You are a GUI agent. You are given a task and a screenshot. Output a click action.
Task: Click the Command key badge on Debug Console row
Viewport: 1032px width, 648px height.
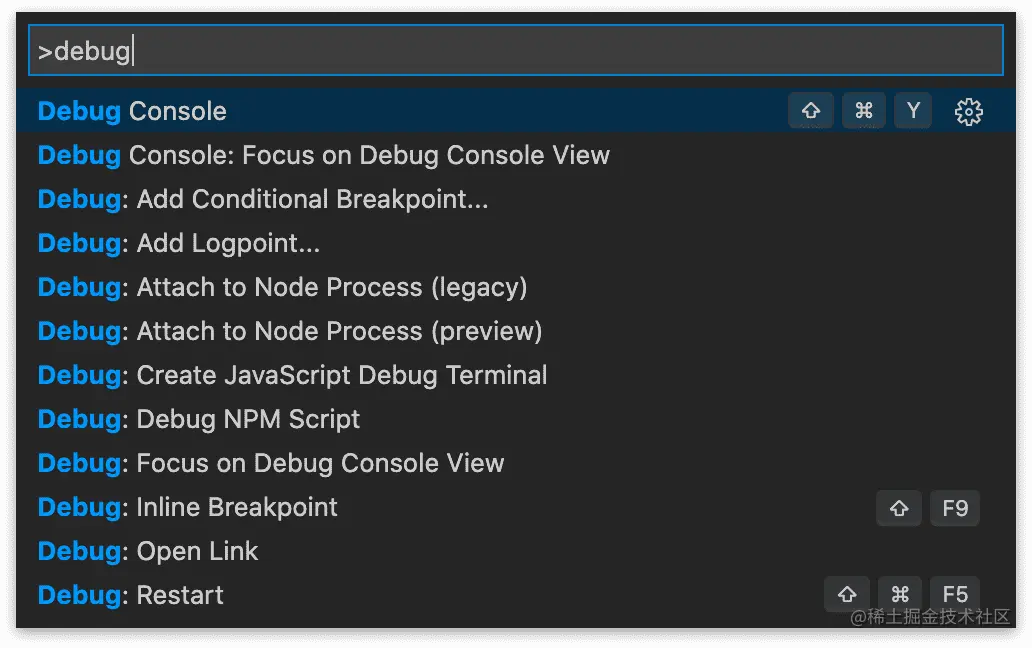tap(864, 111)
